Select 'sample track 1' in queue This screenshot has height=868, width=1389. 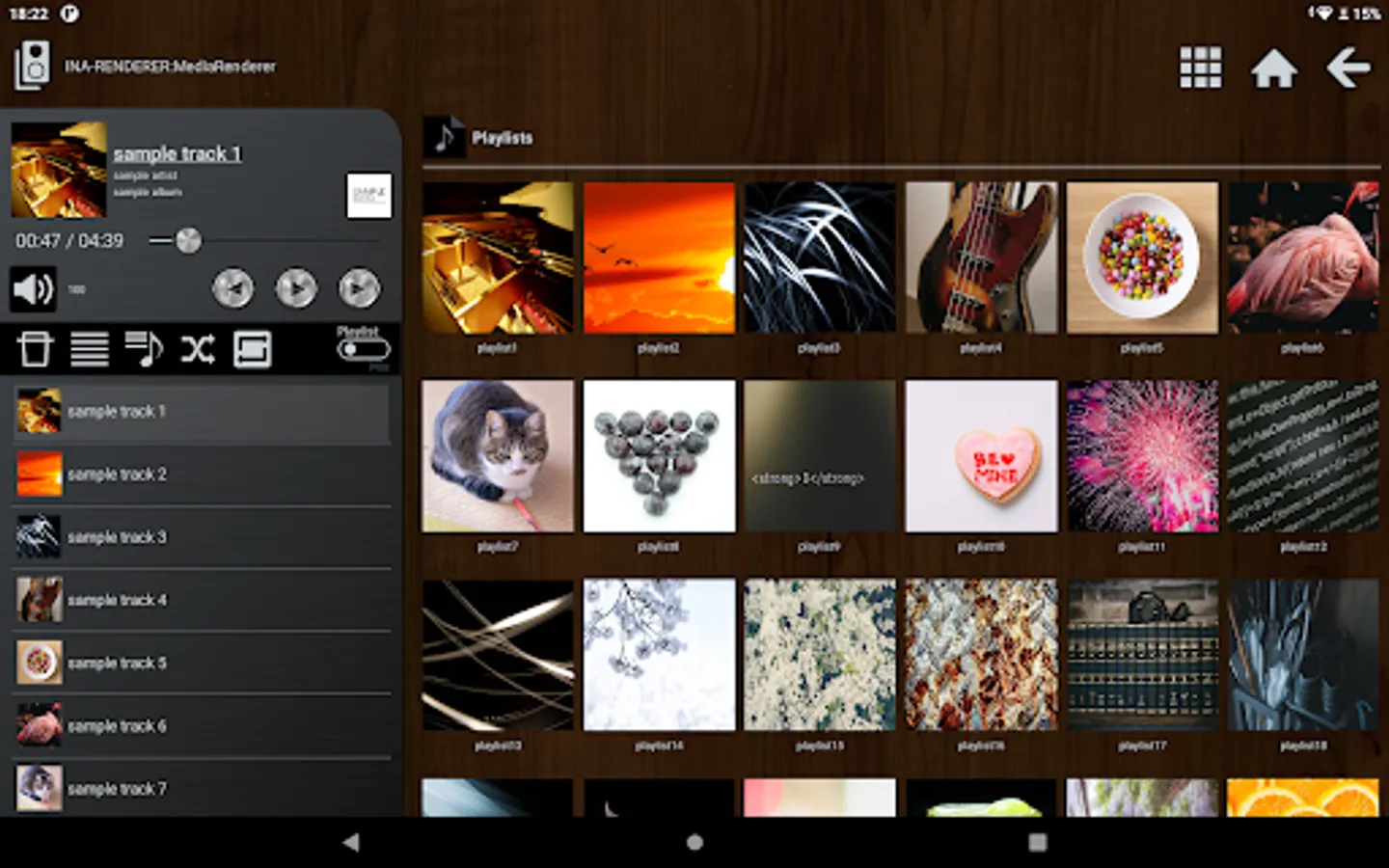coord(202,412)
